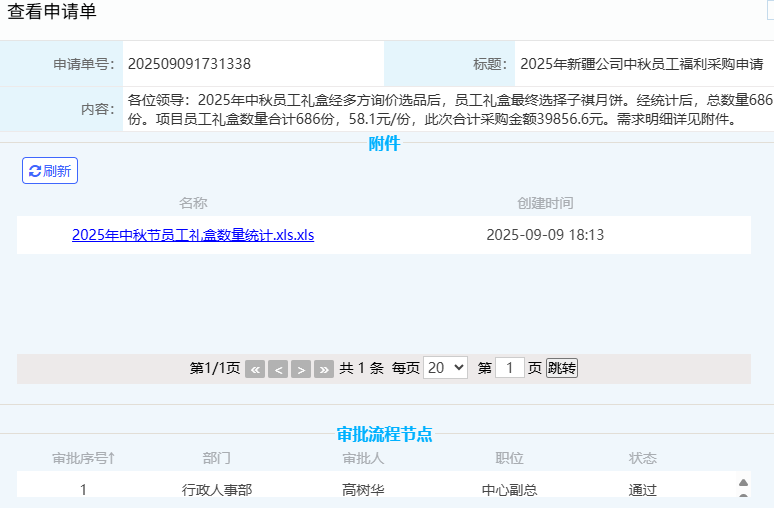Open the 2025年中秋节员工礼盒数量统计.xls.xls attachment

pyautogui.click(x=193, y=235)
